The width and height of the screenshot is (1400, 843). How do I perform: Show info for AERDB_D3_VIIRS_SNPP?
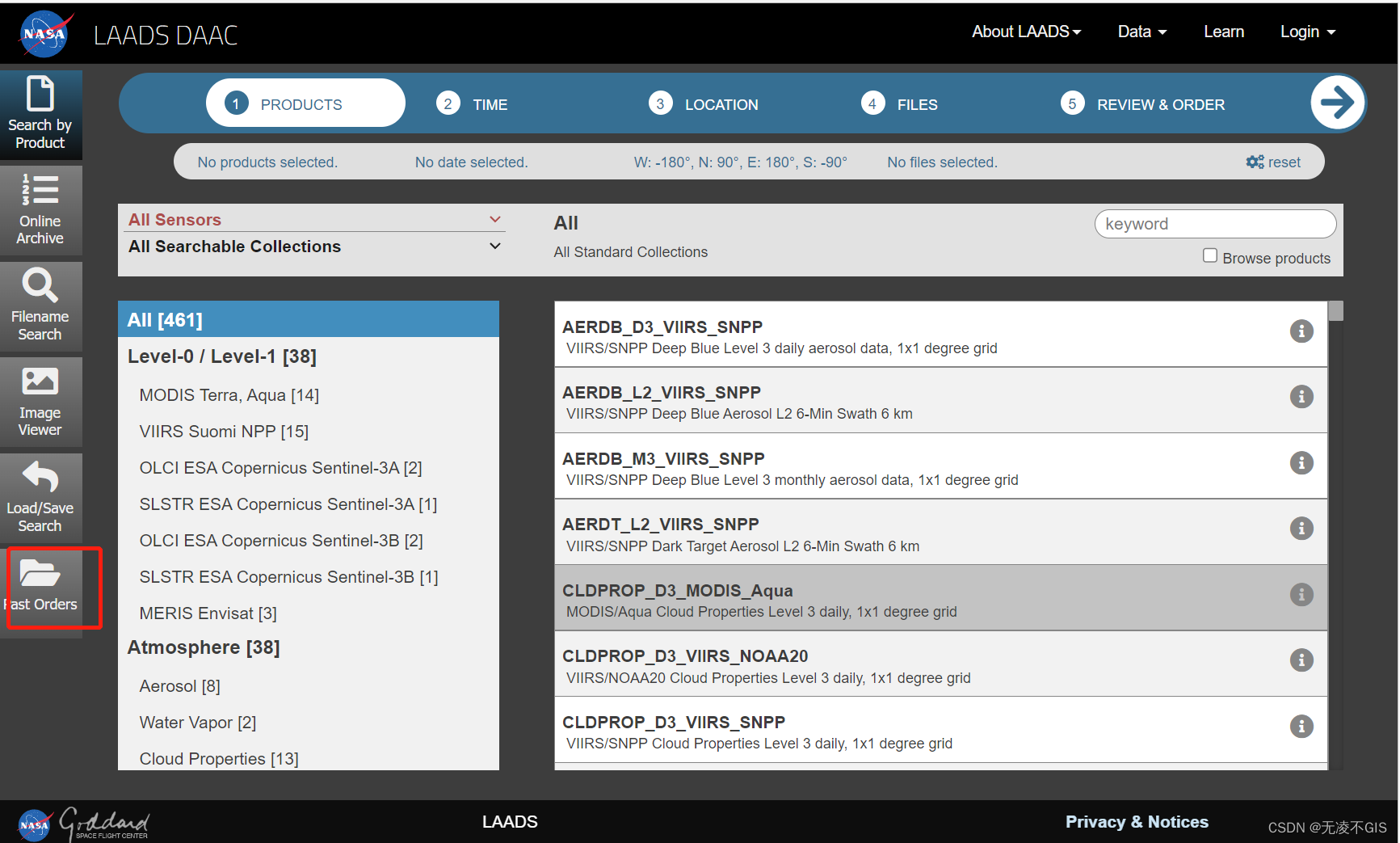pos(1301,331)
